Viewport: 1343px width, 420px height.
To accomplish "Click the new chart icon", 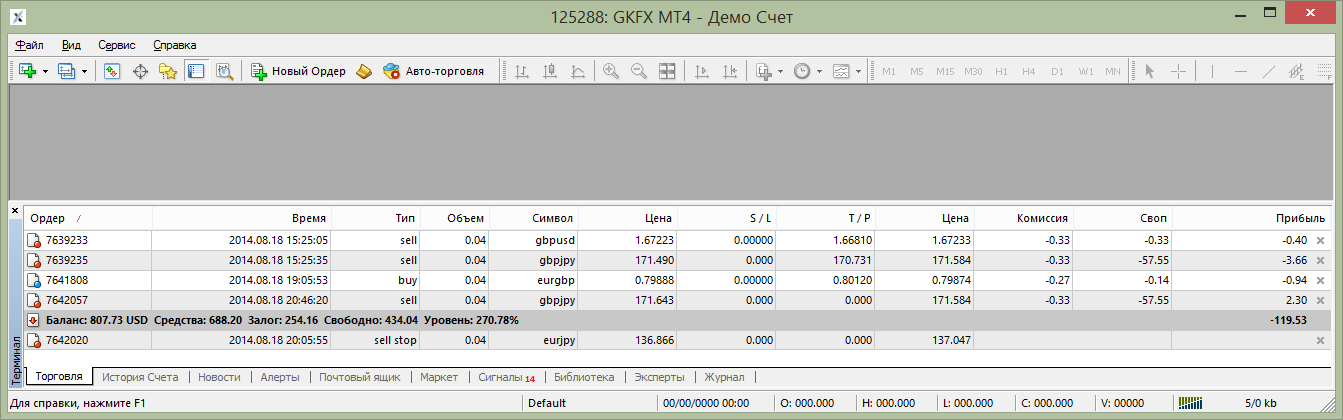I will point(27,71).
